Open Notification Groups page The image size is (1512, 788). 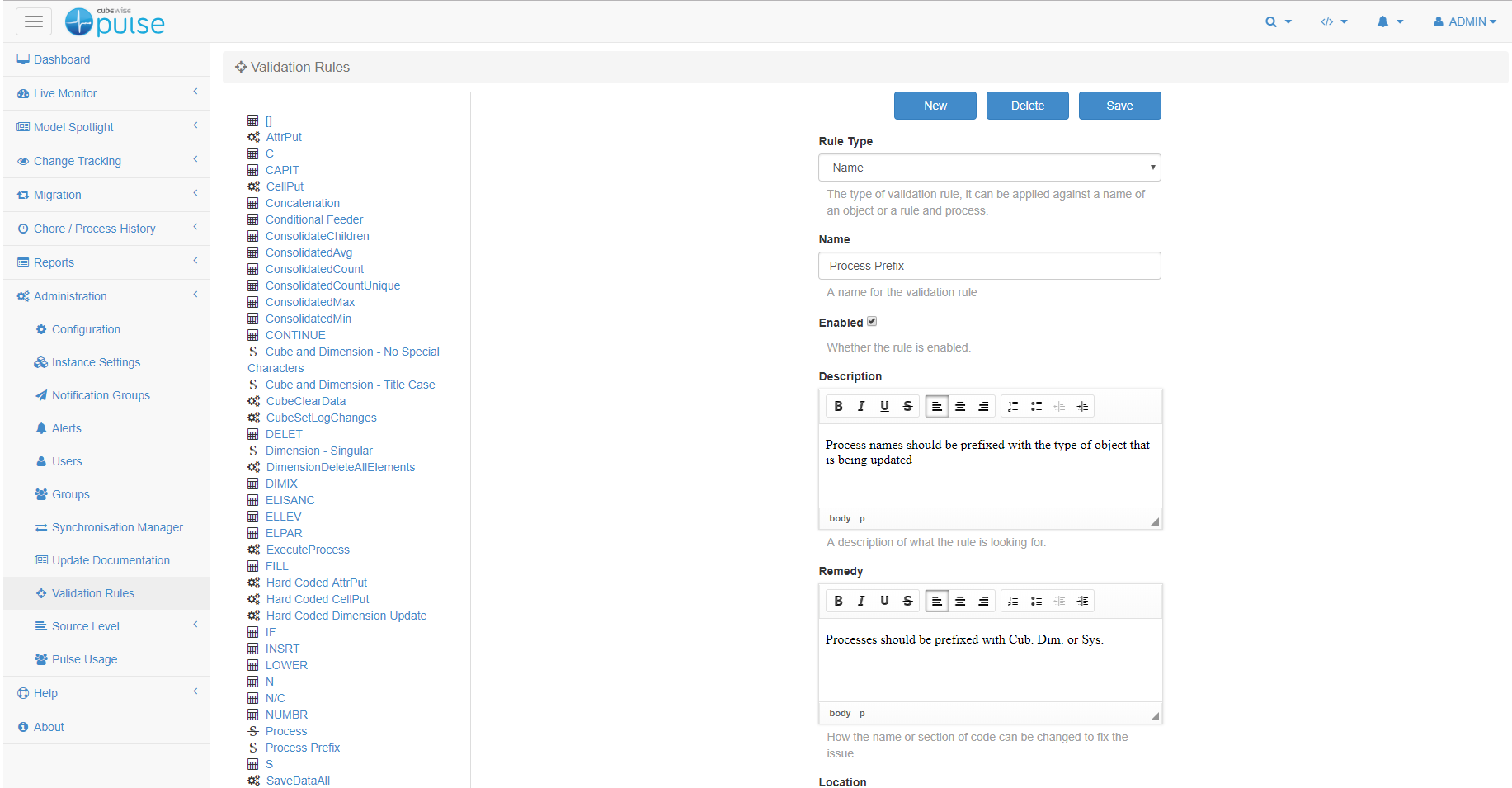pyautogui.click(x=106, y=395)
